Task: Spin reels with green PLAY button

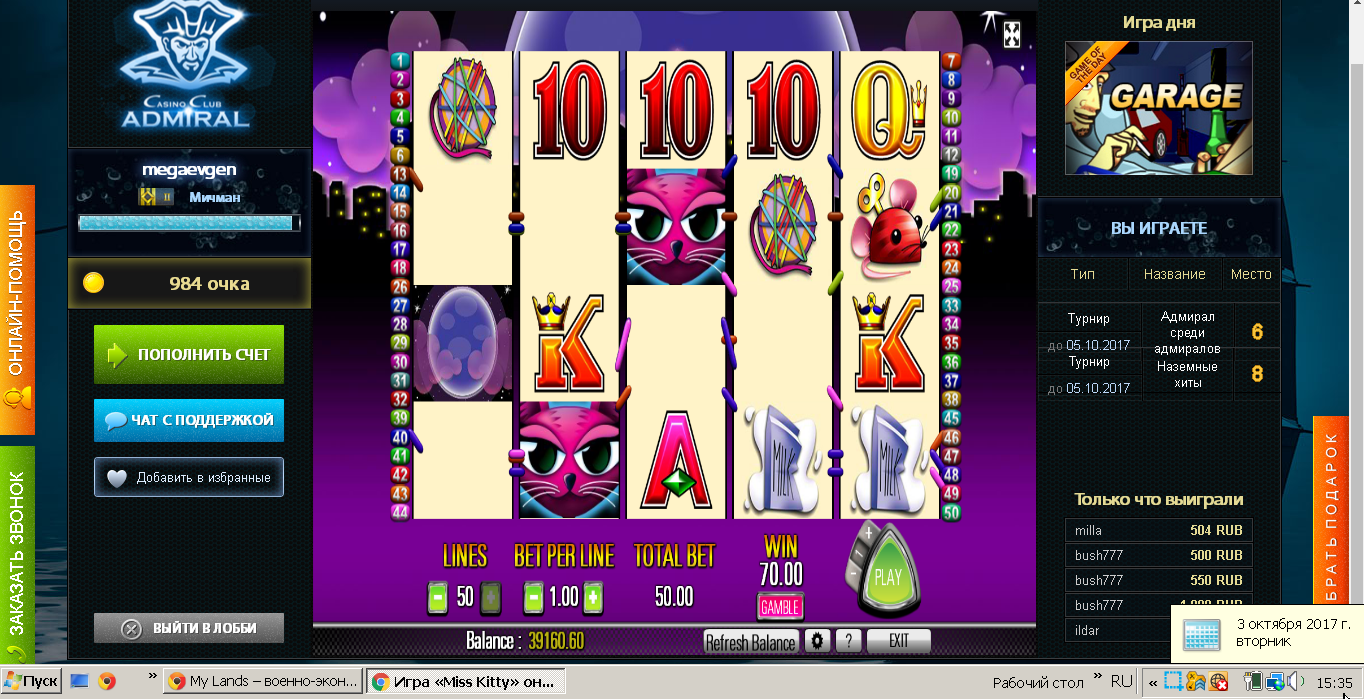Action: (x=887, y=577)
